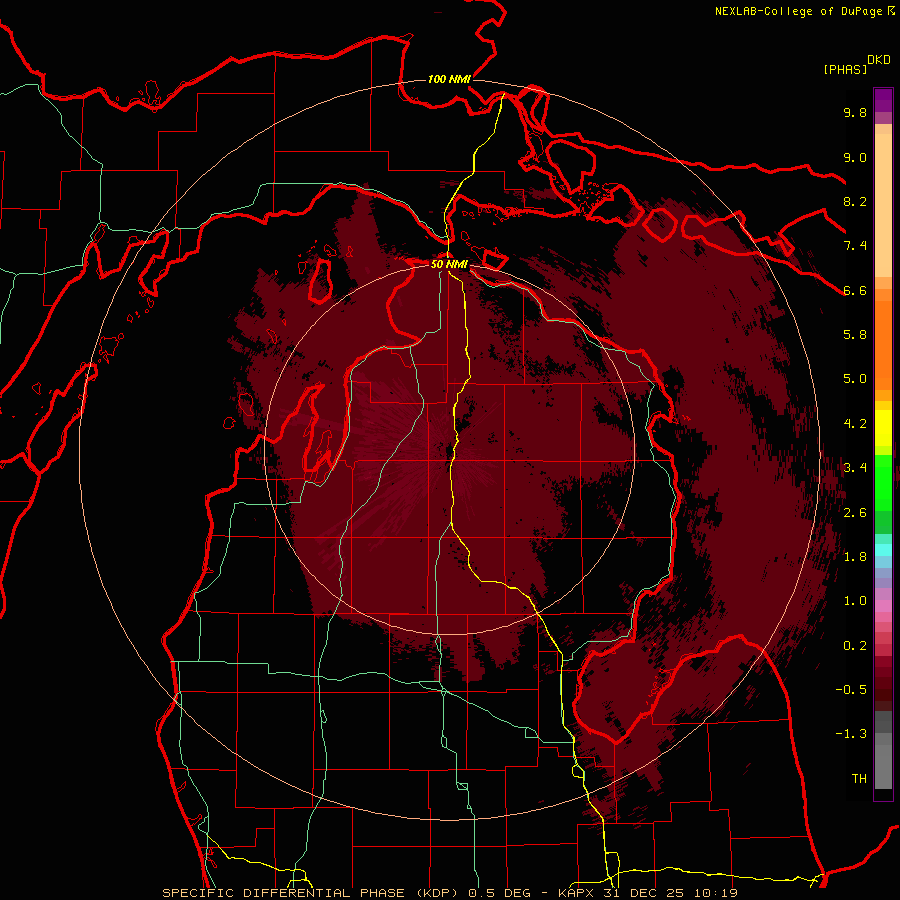Click the yellow segment of the color scale
900x900 pixels.
(x=883, y=428)
